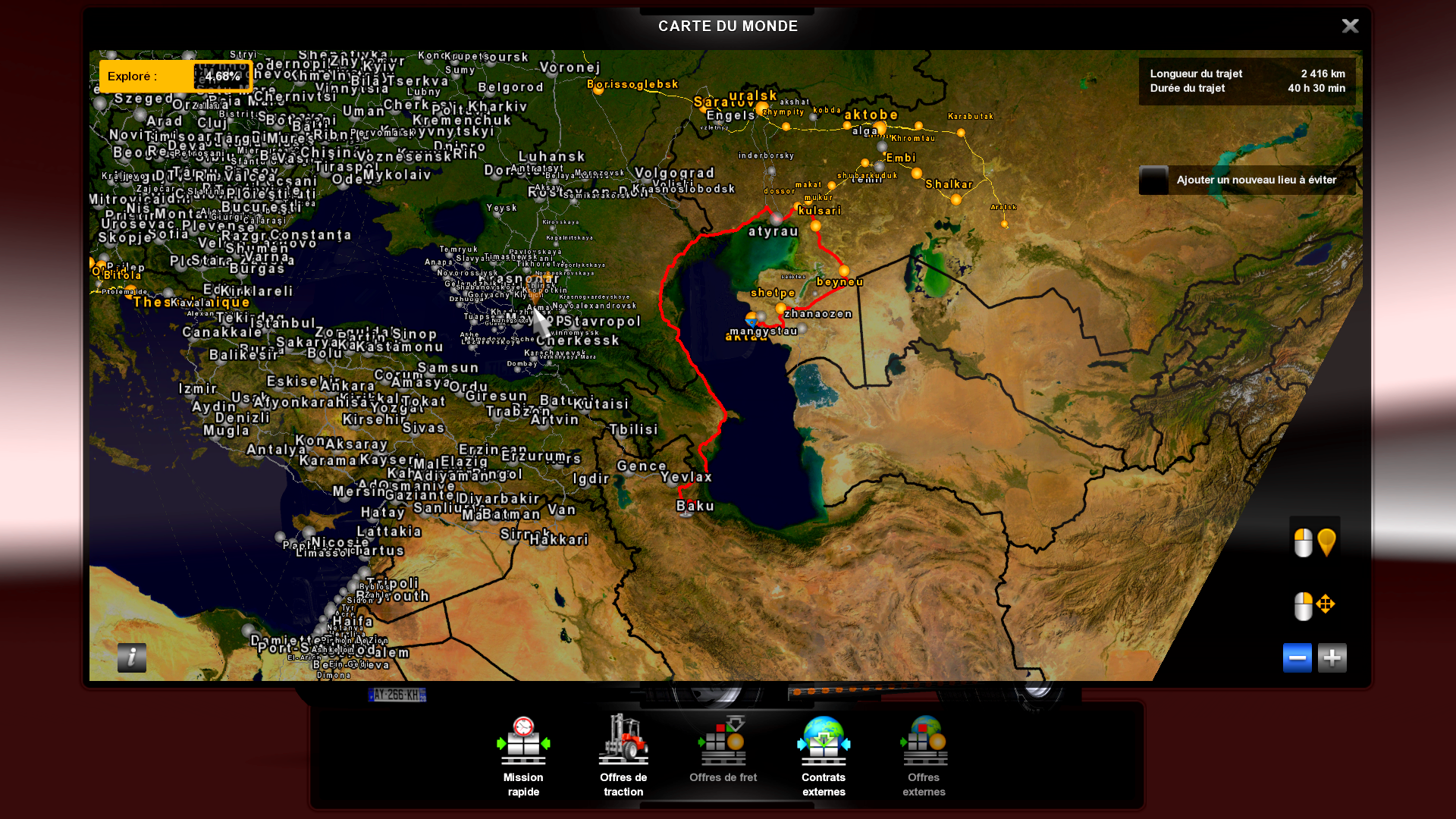The width and height of the screenshot is (1456, 819).
Task: Click the Tbilisi city label
Action: [633, 430]
